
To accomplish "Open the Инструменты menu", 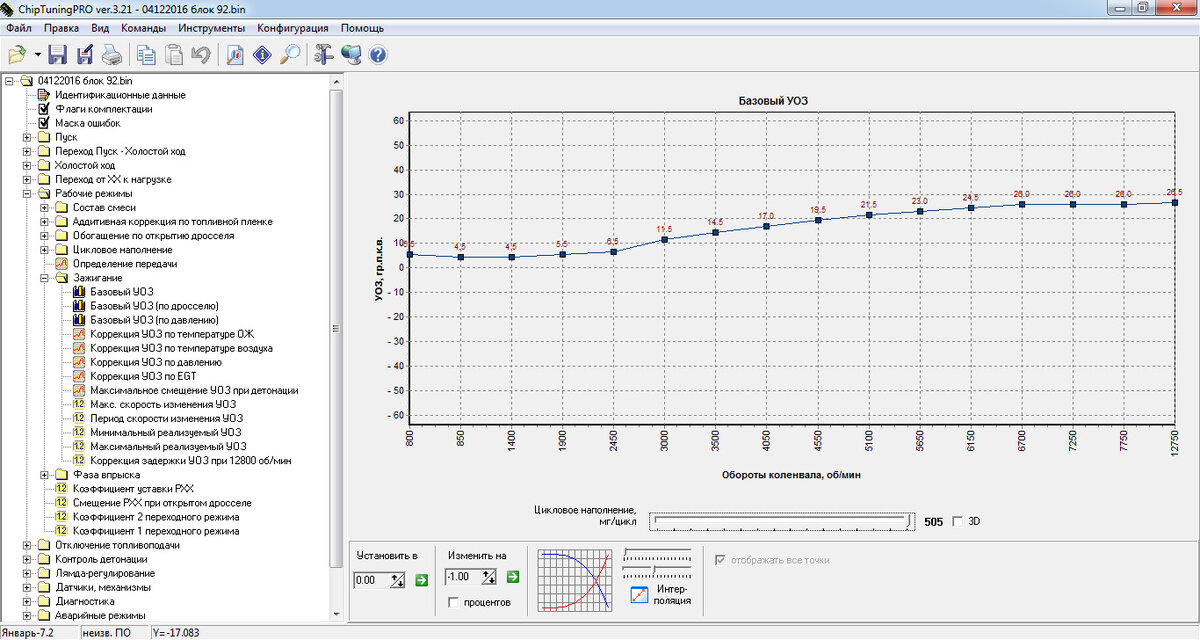I will coord(212,28).
